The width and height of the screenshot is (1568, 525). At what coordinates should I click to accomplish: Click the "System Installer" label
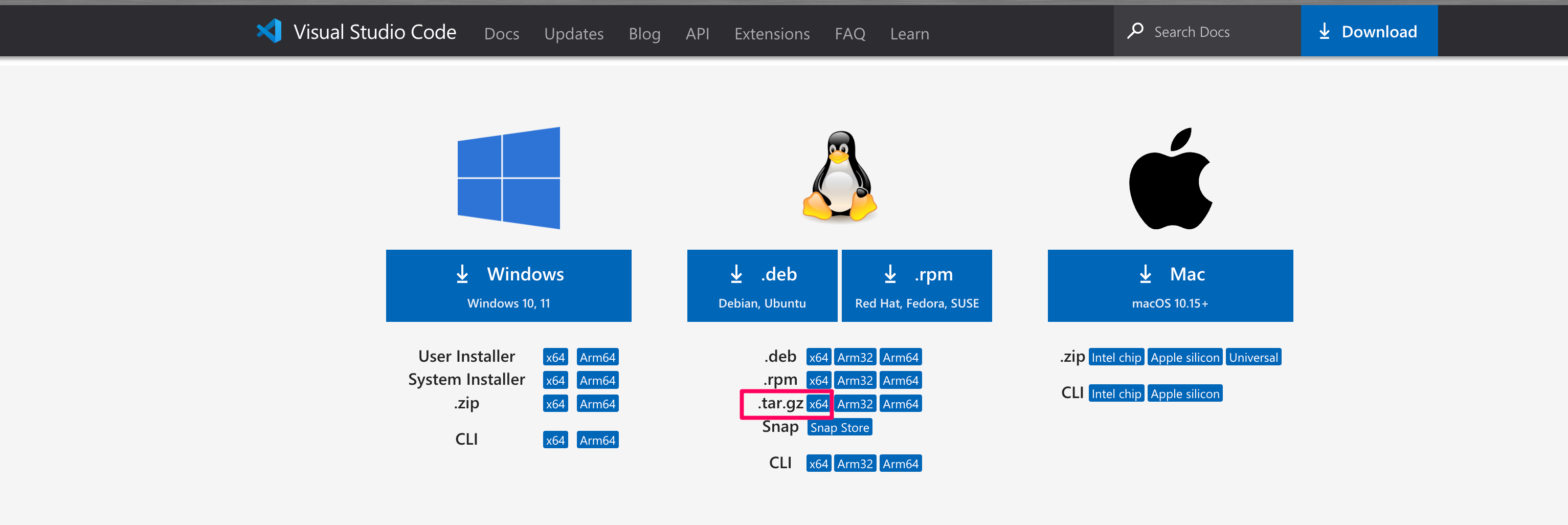[466, 380]
